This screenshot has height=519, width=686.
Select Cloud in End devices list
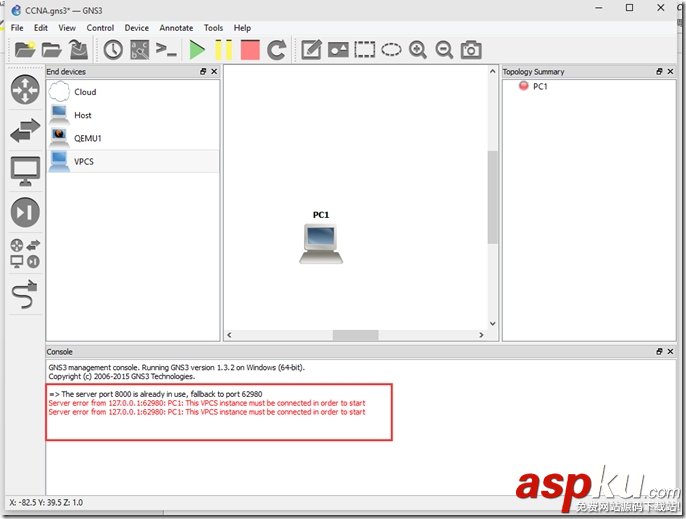[x=133, y=92]
